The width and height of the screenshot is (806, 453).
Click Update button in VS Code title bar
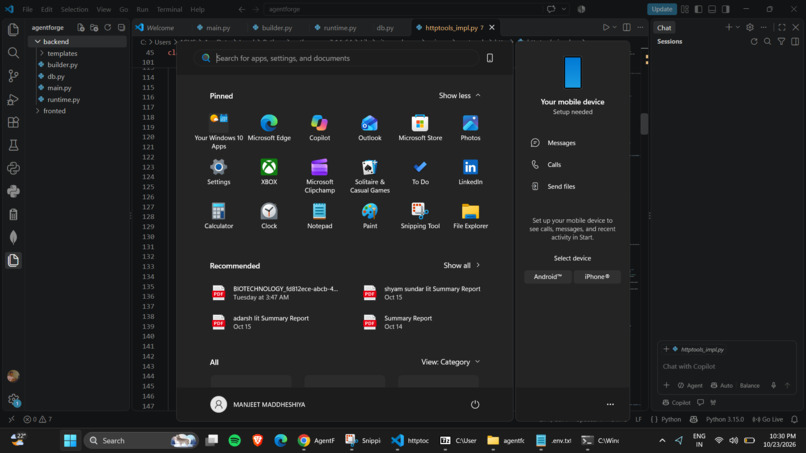[x=662, y=9]
